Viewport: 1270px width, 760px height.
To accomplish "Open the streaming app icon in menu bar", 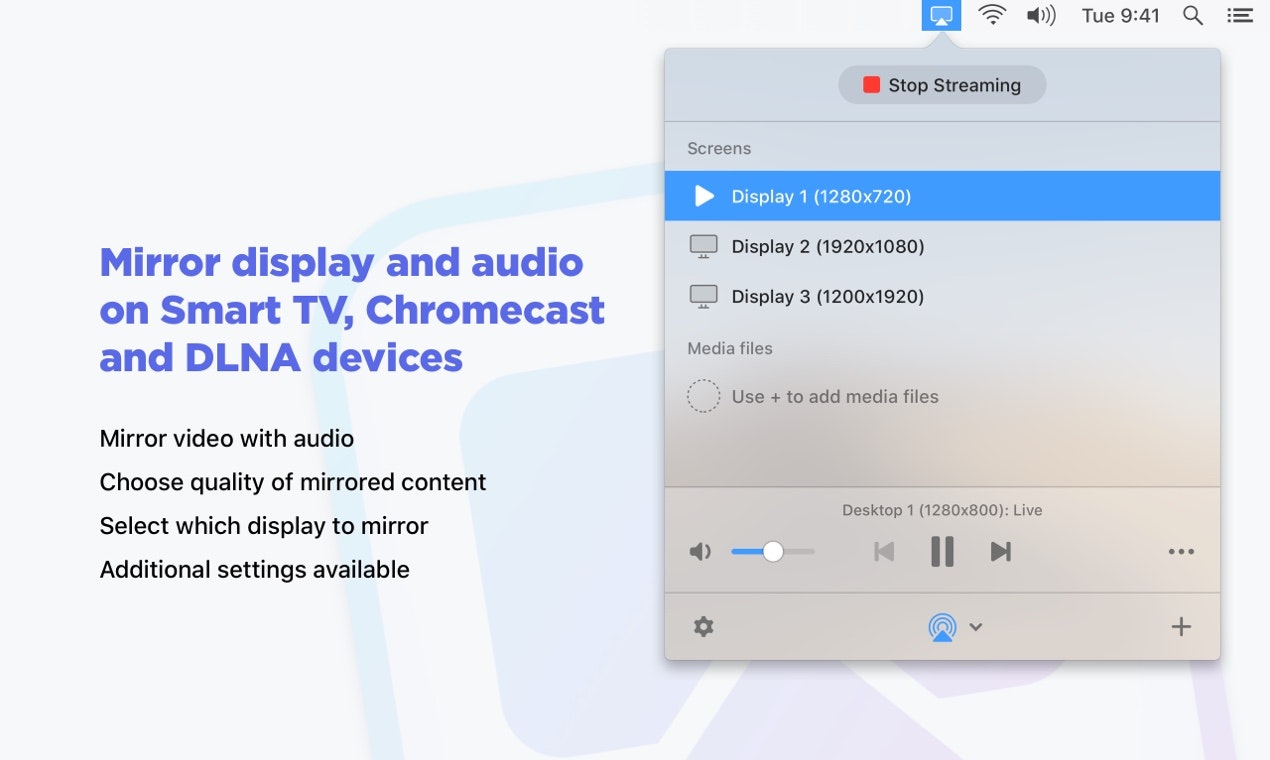I will pos(940,15).
